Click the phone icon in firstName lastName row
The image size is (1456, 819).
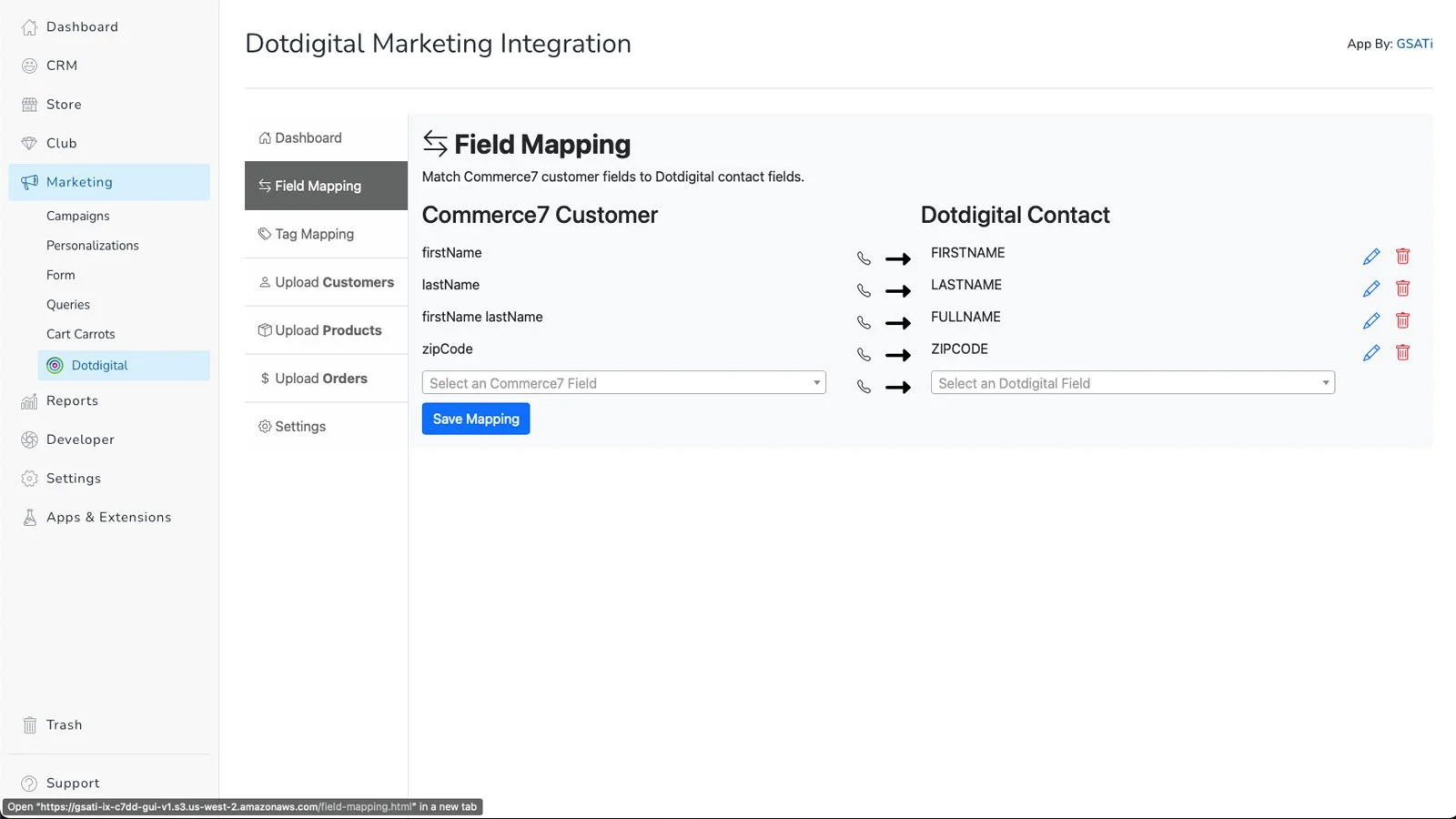point(864,322)
